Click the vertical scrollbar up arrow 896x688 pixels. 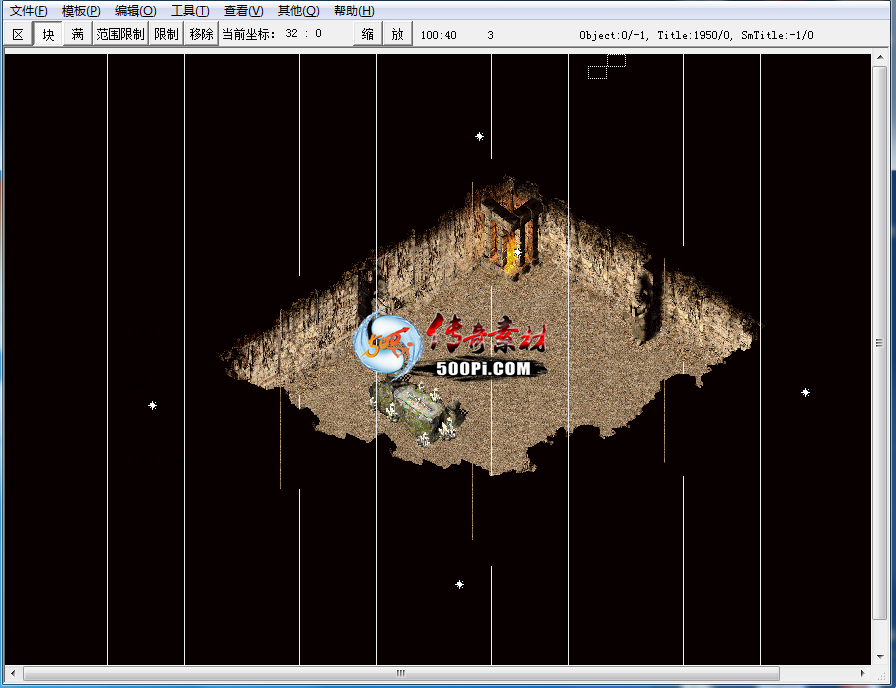[x=879, y=57]
